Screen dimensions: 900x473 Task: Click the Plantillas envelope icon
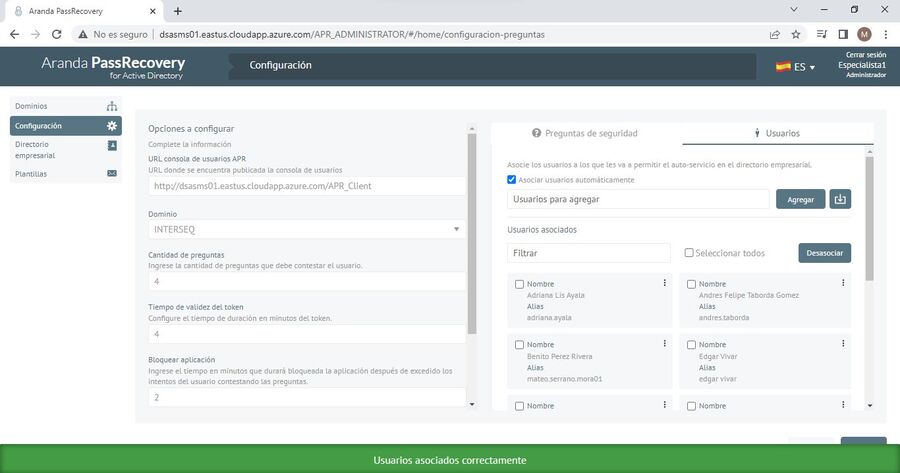point(112,173)
